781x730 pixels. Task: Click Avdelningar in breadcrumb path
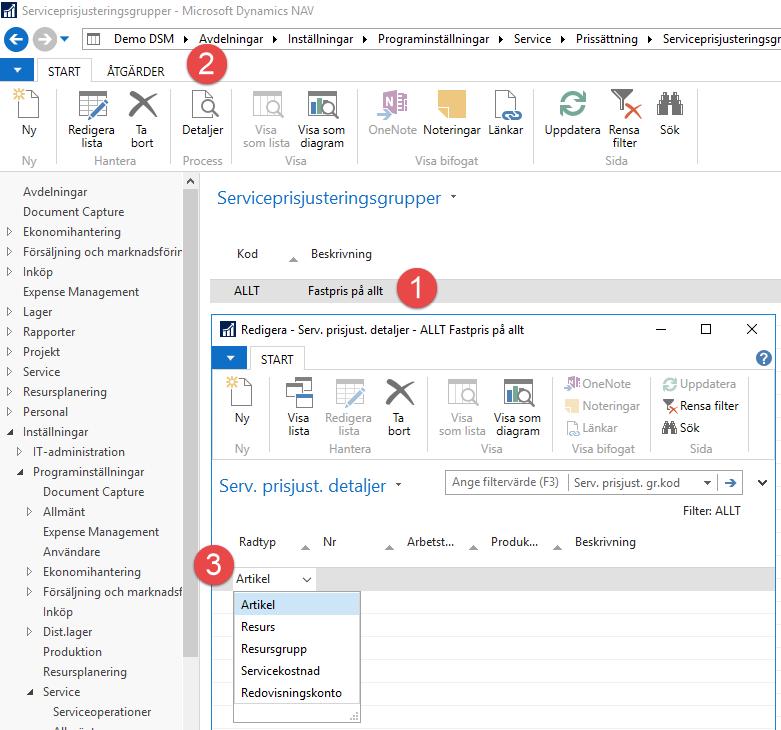(x=231, y=39)
